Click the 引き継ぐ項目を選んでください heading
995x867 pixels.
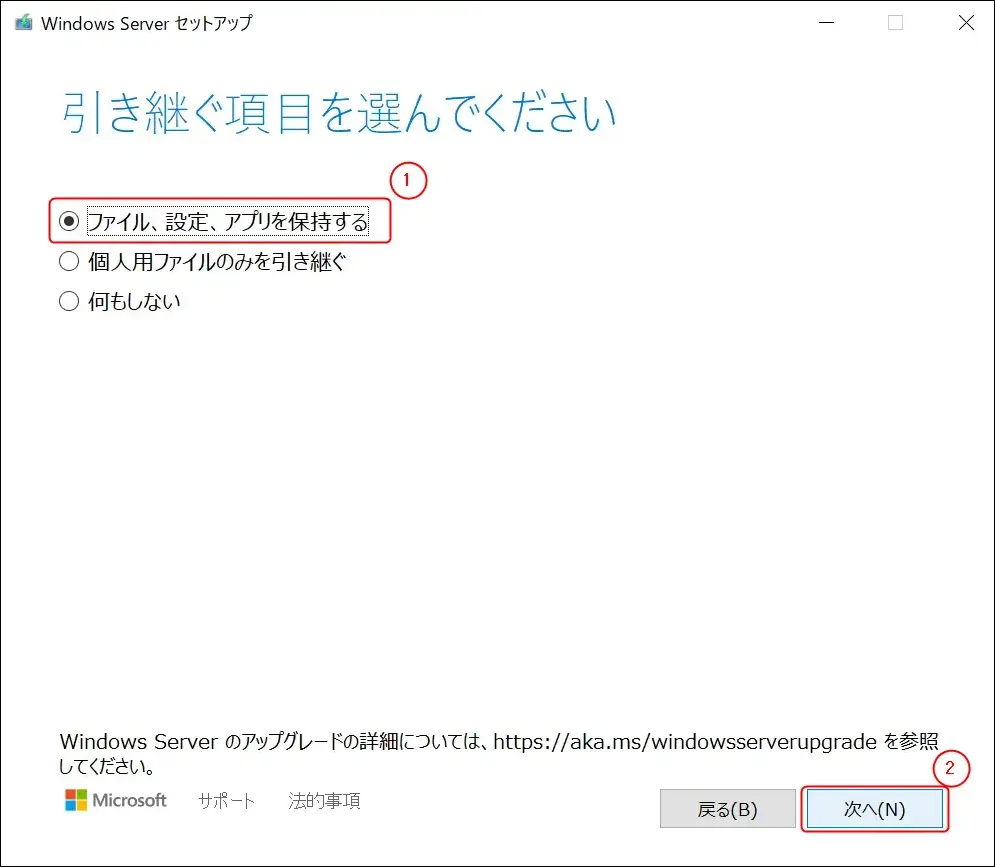pos(339,113)
